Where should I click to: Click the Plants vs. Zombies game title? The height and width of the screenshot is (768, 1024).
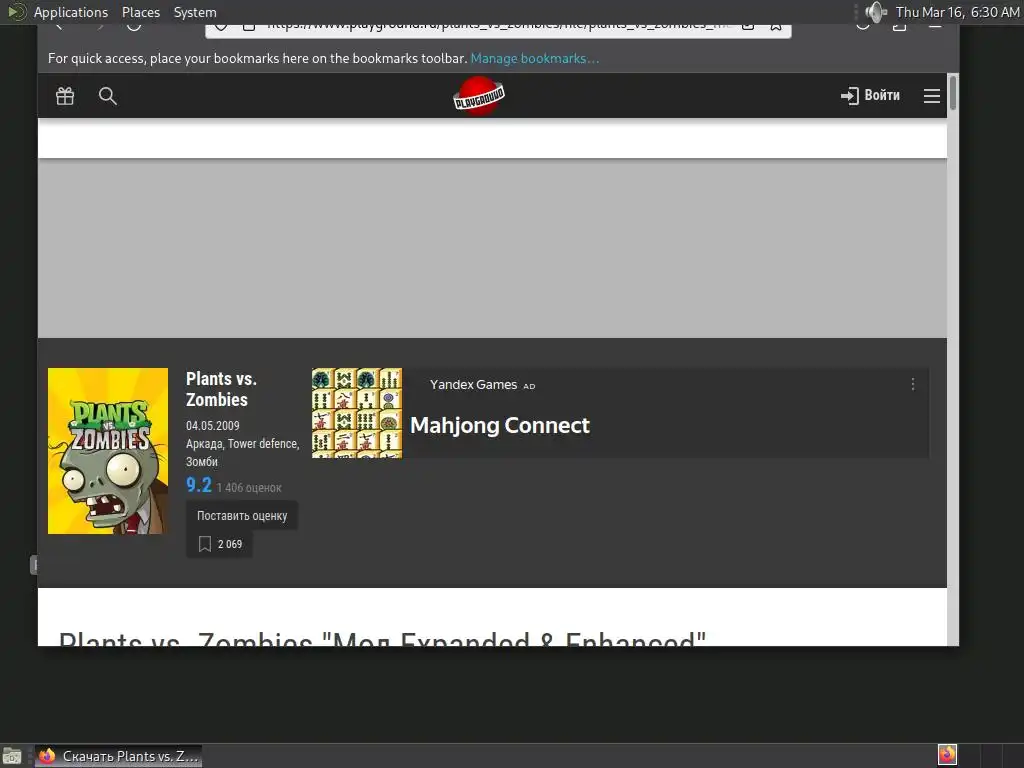pos(221,389)
